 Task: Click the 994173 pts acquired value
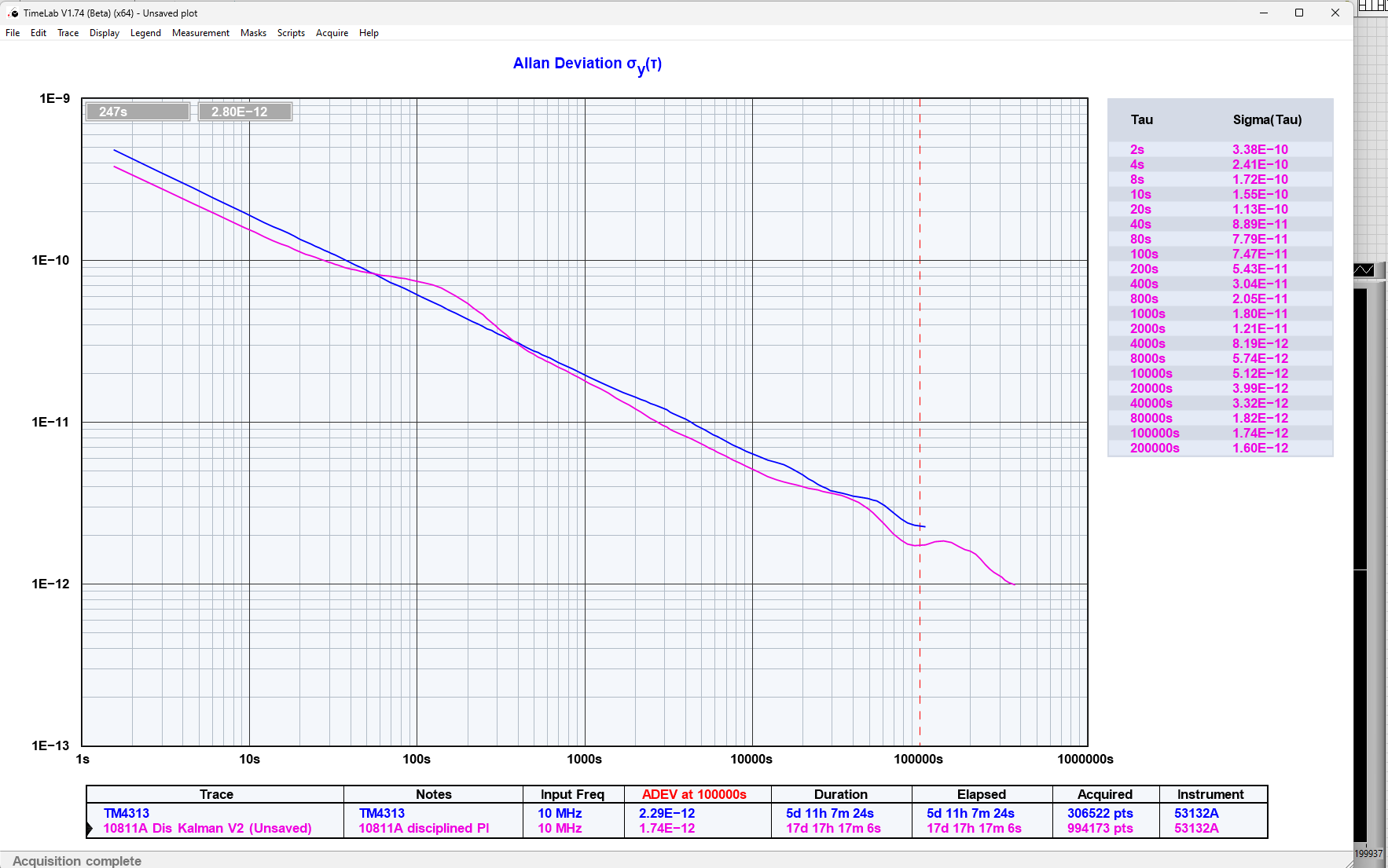coord(1100,828)
